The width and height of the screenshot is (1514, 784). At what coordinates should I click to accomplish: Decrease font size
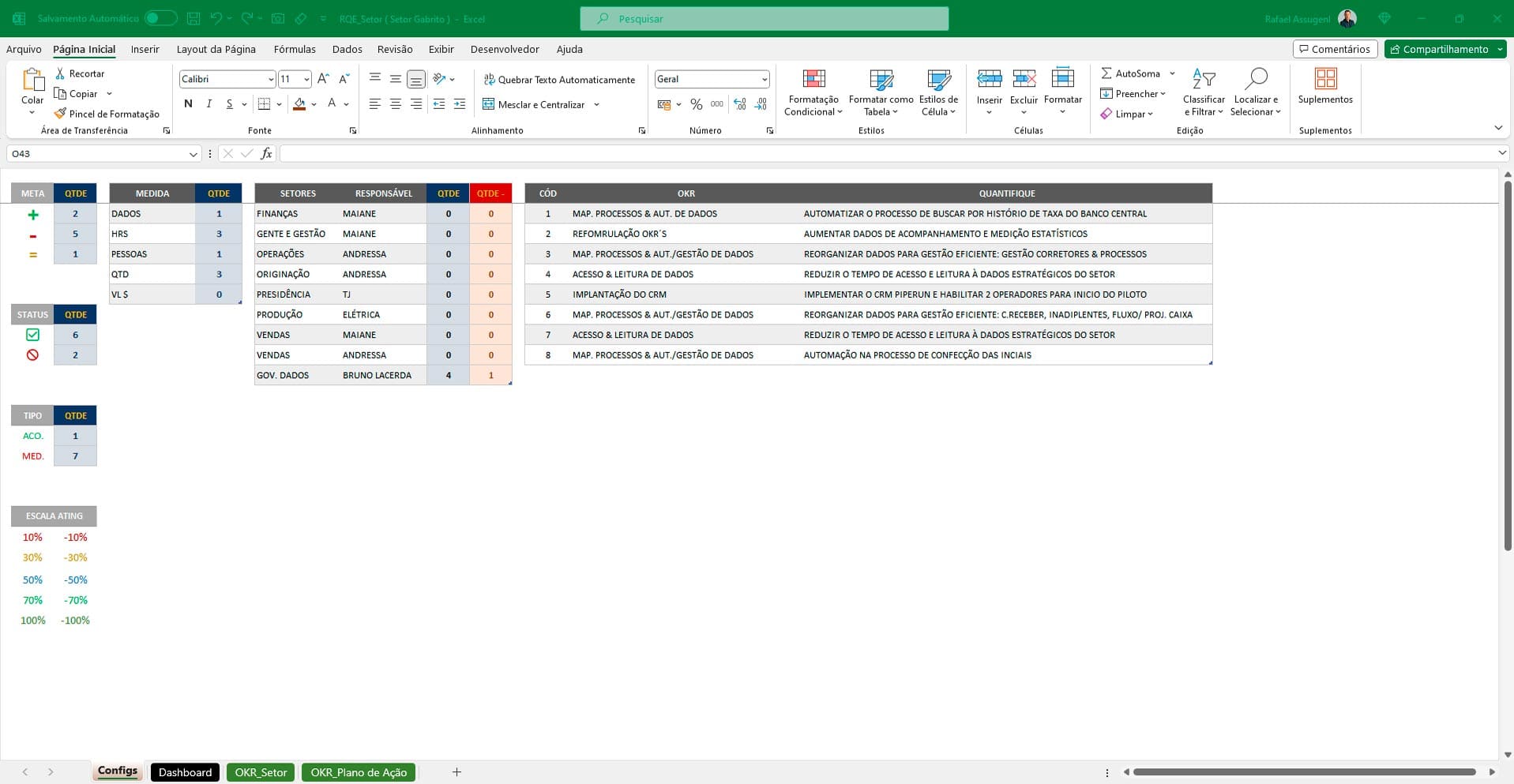344,79
